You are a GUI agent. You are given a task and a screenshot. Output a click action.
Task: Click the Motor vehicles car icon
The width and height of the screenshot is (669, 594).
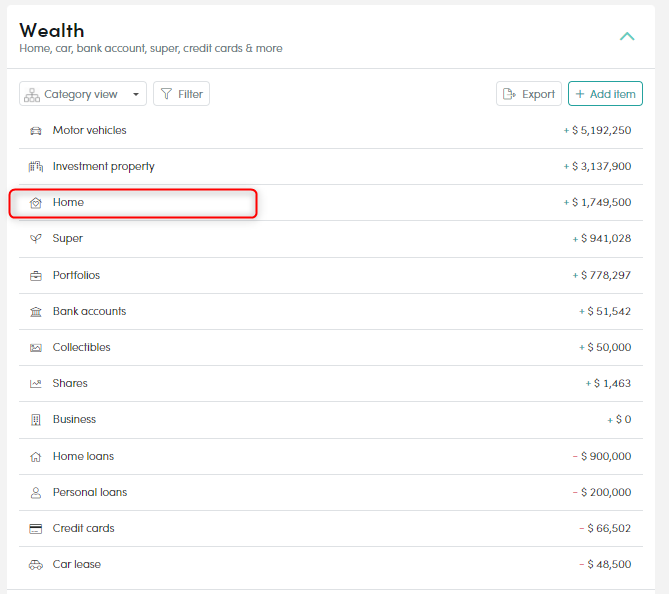pyautogui.click(x=36, y=131)
